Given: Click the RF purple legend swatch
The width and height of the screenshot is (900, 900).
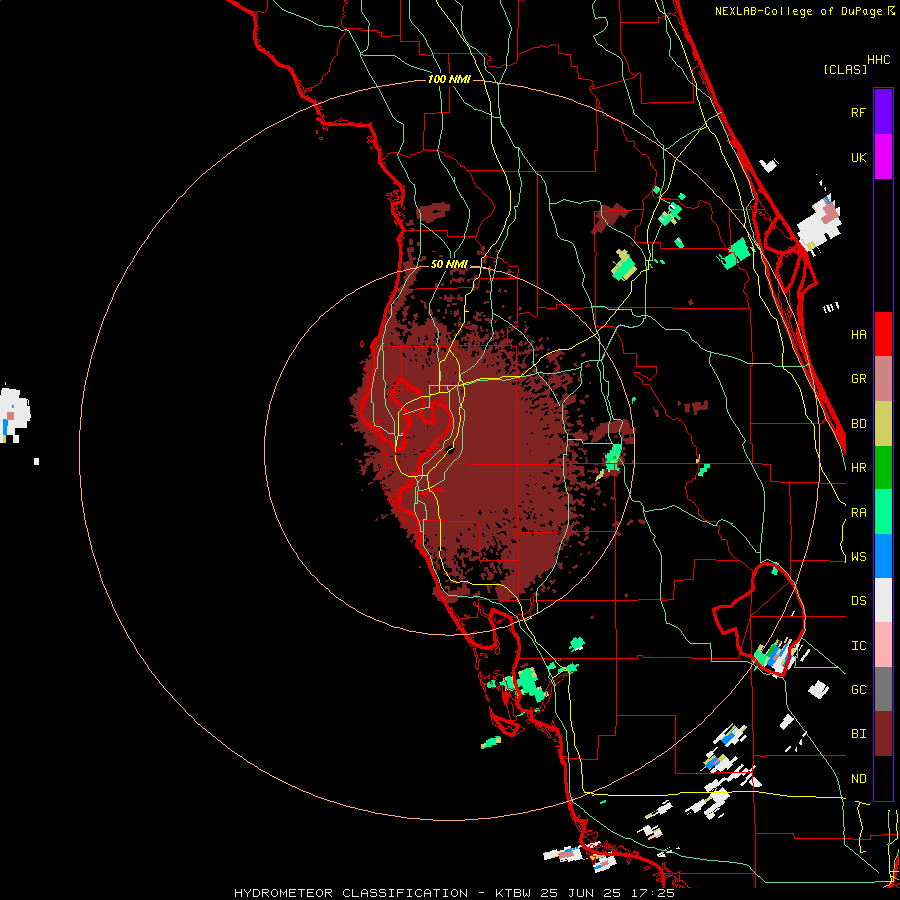Looking at the screenshot, I should click(883, 112).
